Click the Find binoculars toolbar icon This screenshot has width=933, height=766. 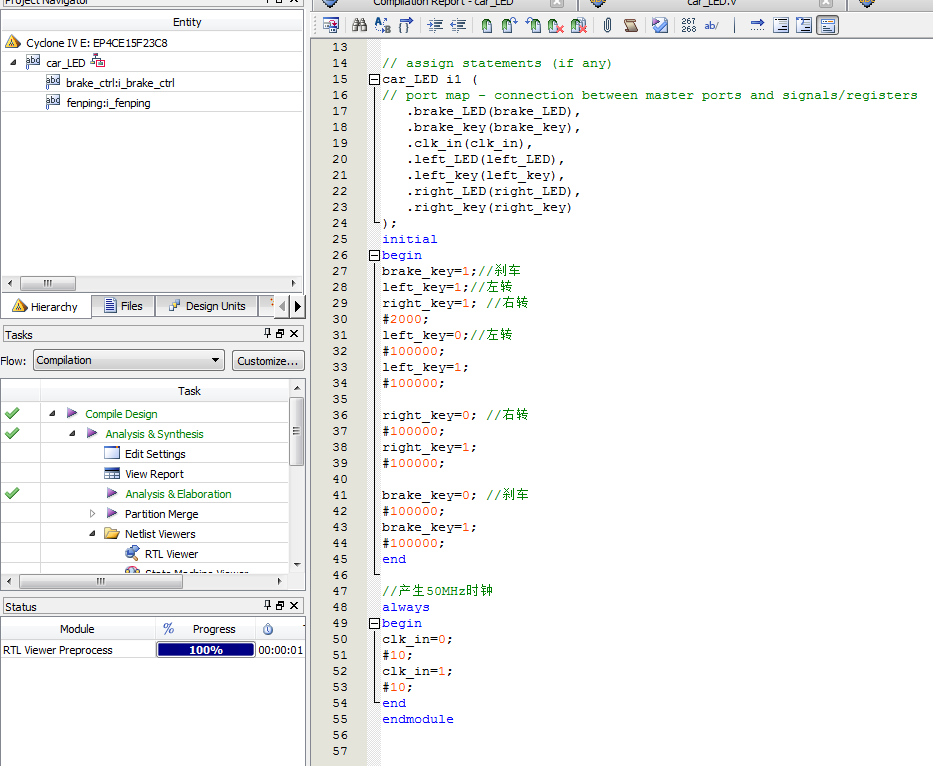click(x=359, y=25)
